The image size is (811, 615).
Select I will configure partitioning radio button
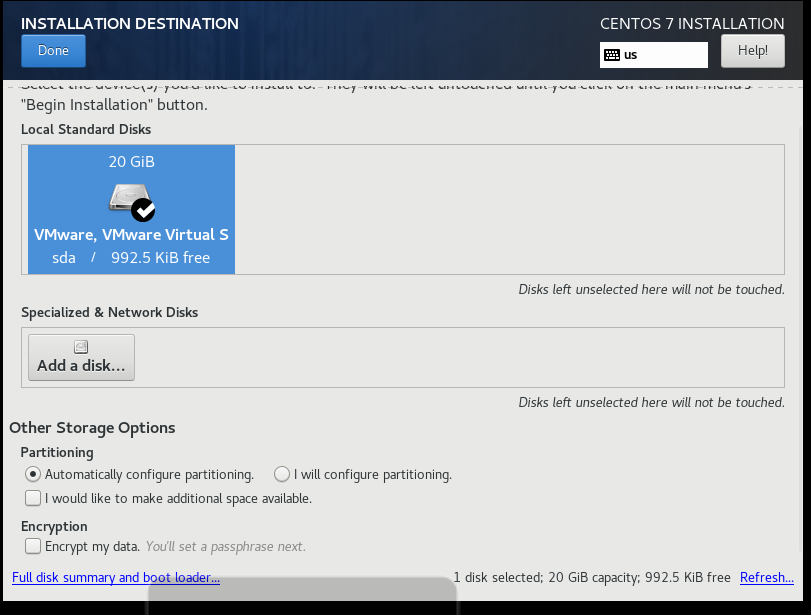(282, 474)
